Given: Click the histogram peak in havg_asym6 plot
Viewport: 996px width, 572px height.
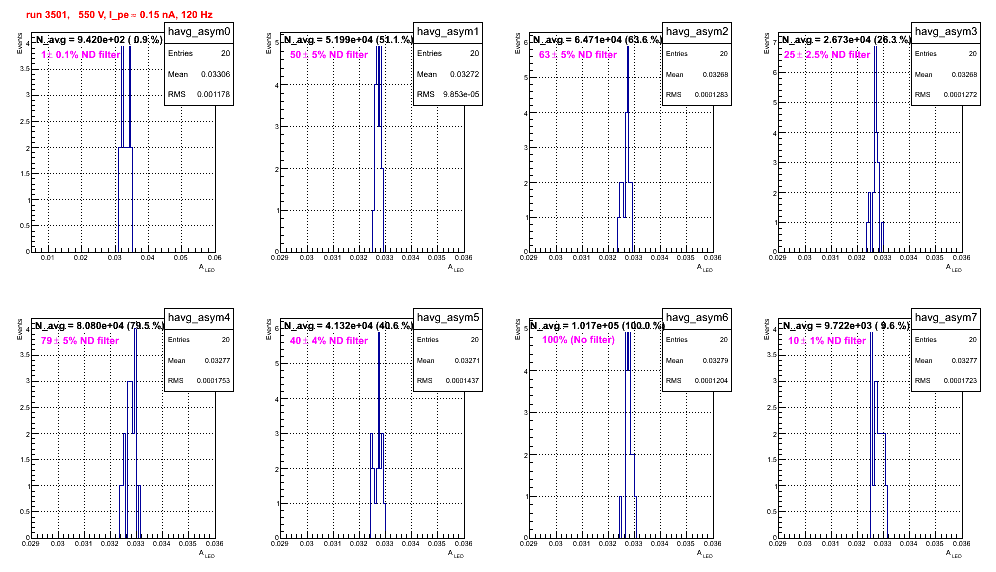Looking at the screenshot, I should 628,334.
